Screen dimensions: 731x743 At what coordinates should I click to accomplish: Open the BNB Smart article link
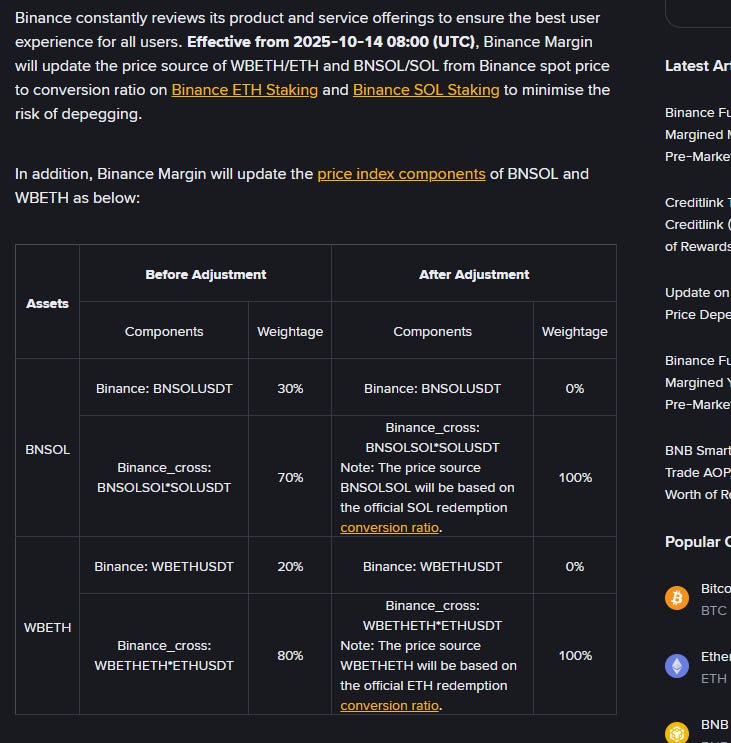pyautogui.click(x=698, y=472)
